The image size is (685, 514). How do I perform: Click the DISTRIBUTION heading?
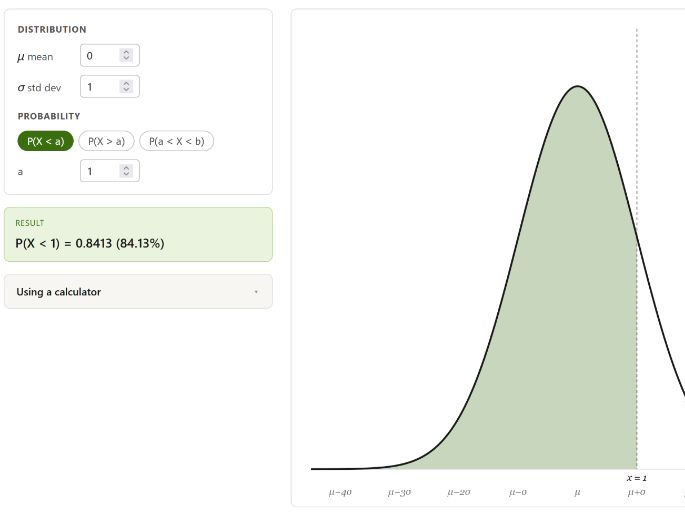(52, 29)
